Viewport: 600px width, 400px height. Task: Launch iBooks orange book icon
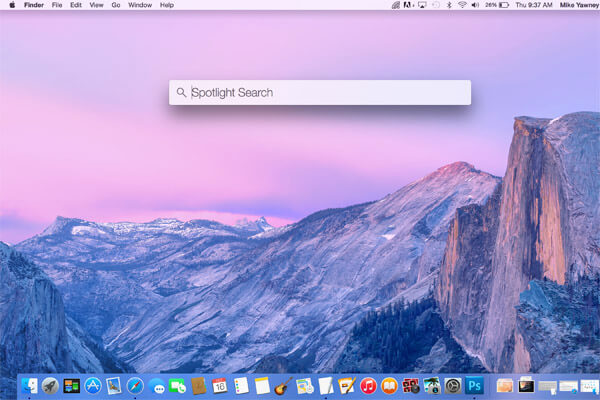point(389,386)
